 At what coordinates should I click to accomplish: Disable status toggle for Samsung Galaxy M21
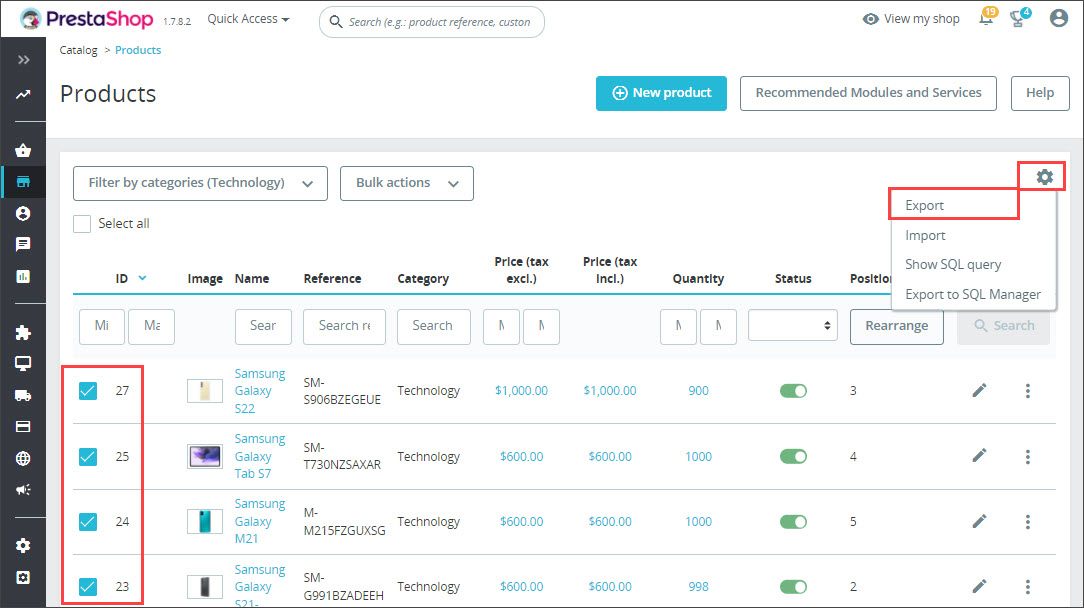coord(793,522)
